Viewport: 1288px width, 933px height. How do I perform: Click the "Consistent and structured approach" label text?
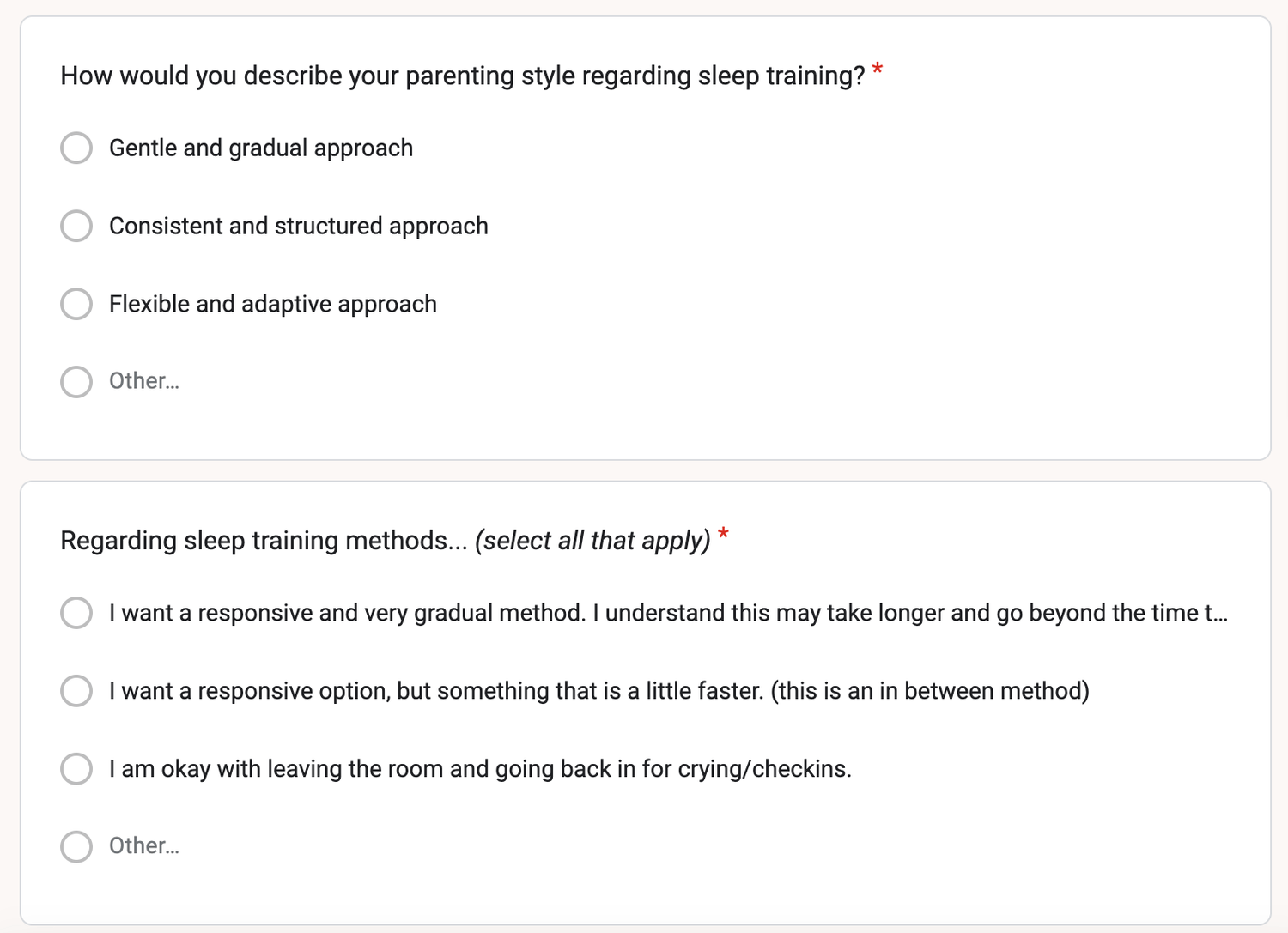coord(298,226)
